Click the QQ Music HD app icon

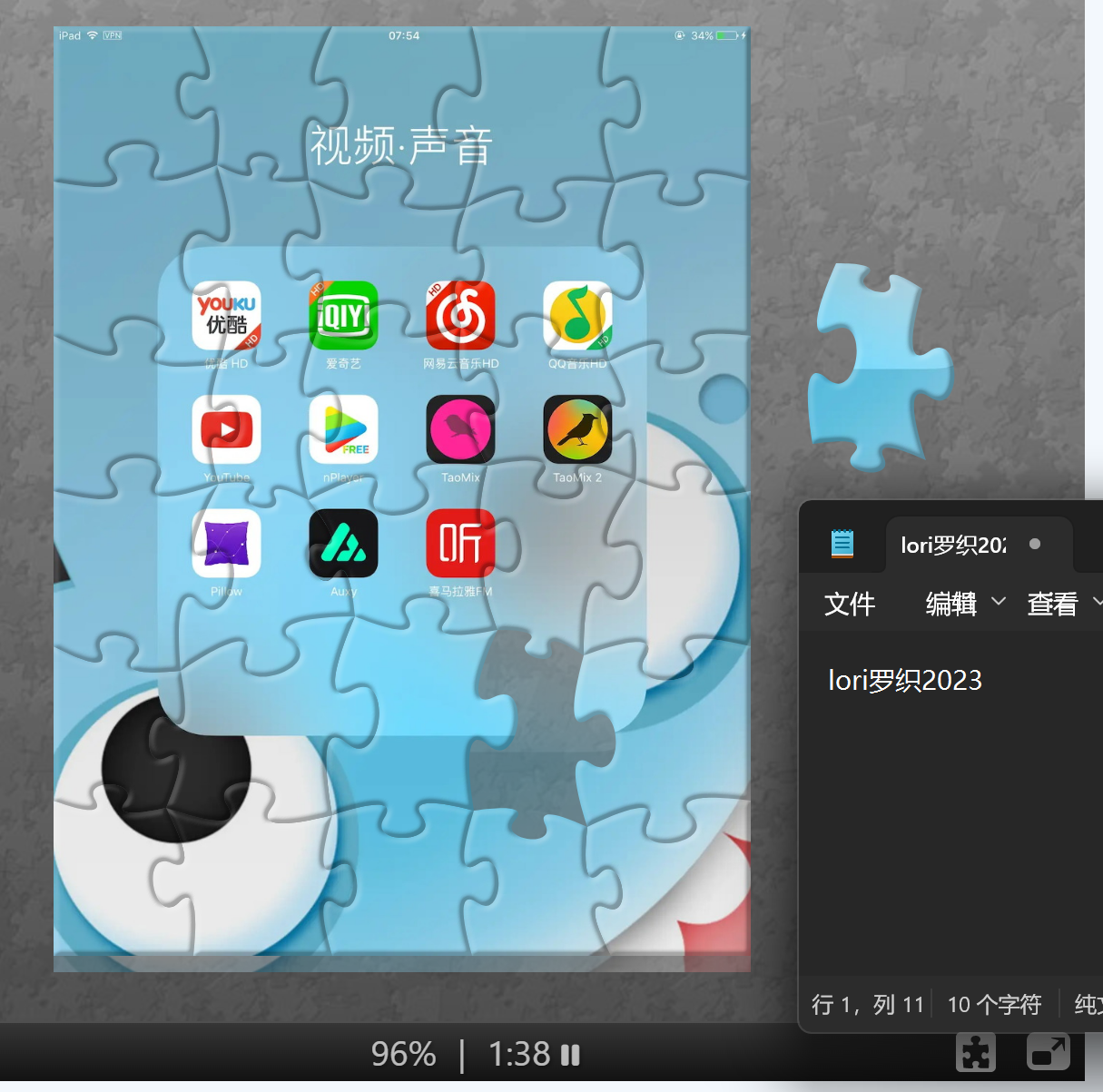(x=577, y=315)
